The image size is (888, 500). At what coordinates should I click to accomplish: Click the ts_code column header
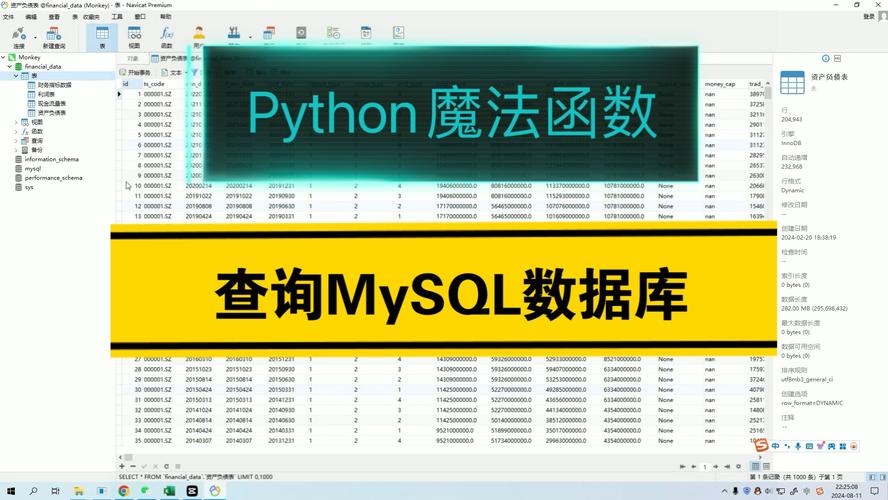point(154,84)
